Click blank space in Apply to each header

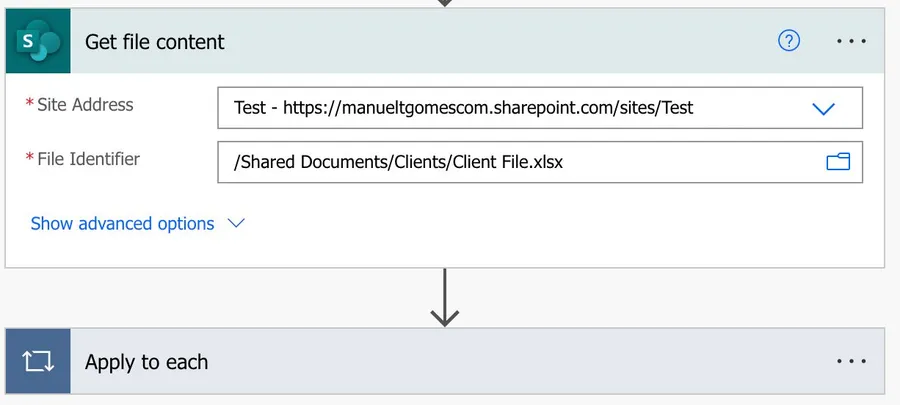(500, 361)
